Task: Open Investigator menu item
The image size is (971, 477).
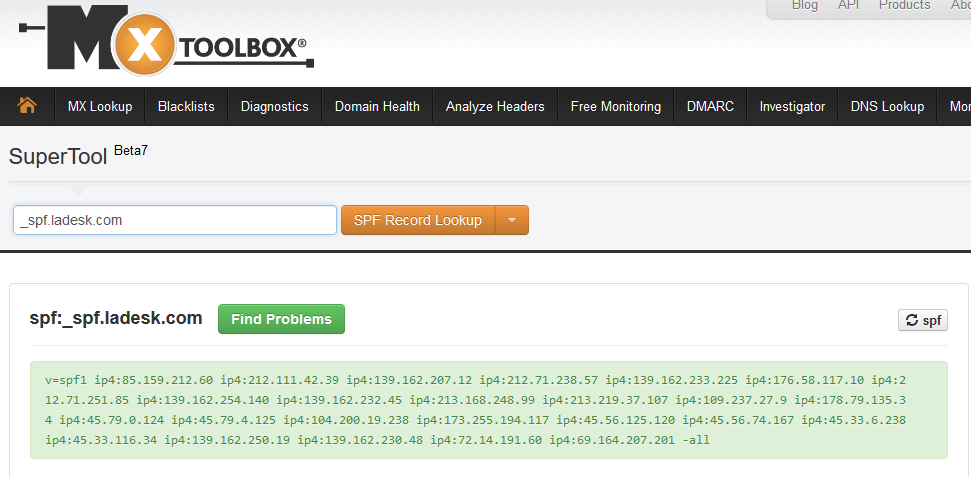Action: [792, 107]
